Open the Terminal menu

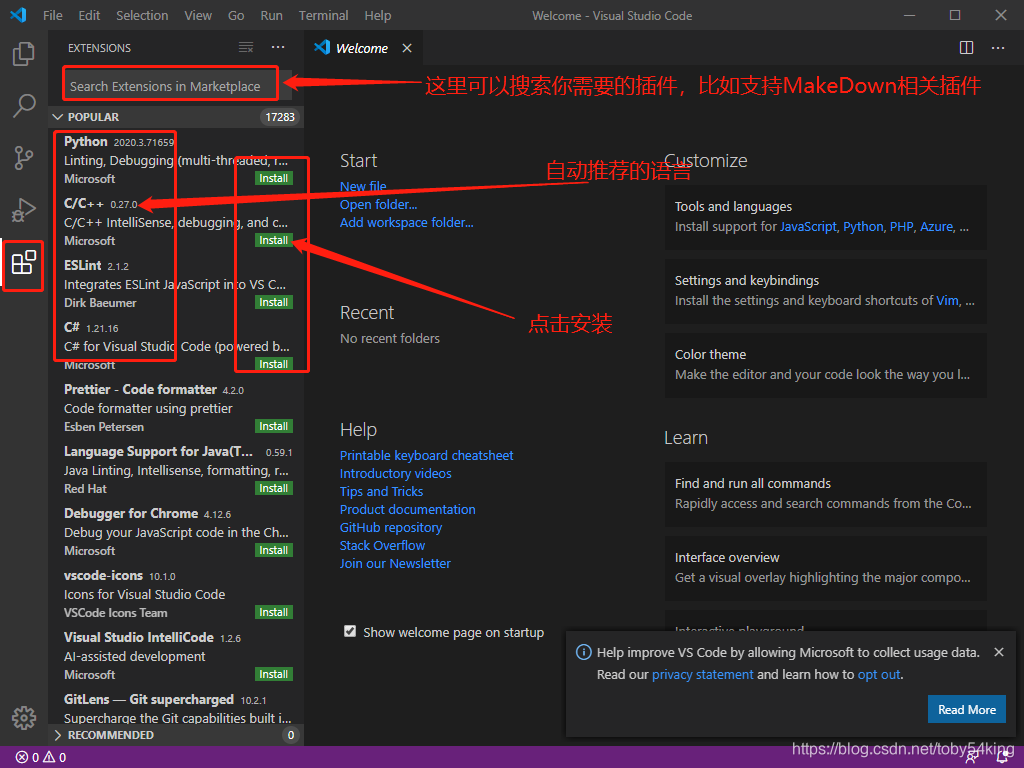pyautogui.click(x=323, y=15)
